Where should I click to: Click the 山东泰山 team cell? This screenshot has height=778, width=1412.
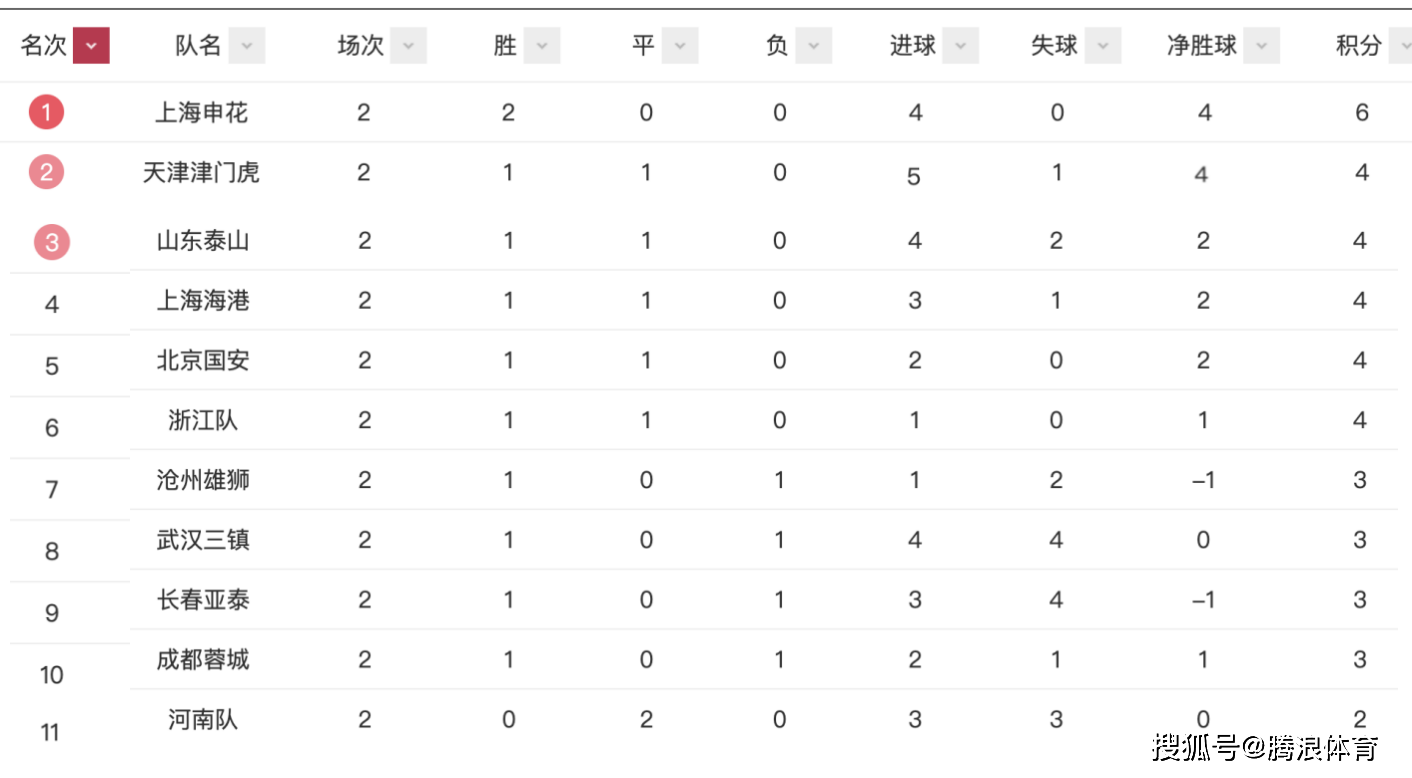[202, 241]
